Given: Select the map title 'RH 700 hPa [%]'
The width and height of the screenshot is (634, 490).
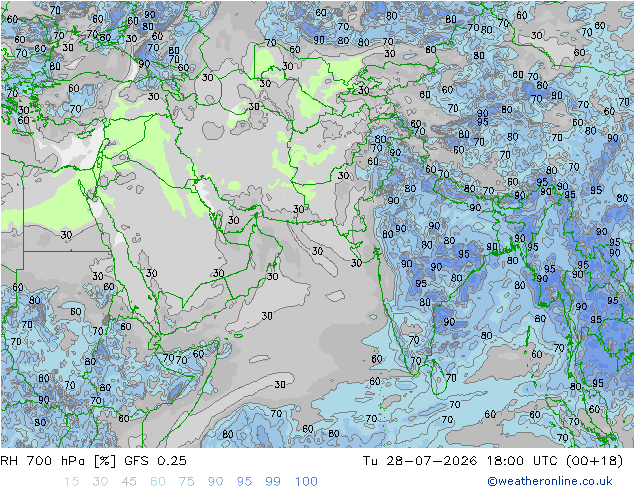Looking at the screenshot, I should [x=58, y=461].
